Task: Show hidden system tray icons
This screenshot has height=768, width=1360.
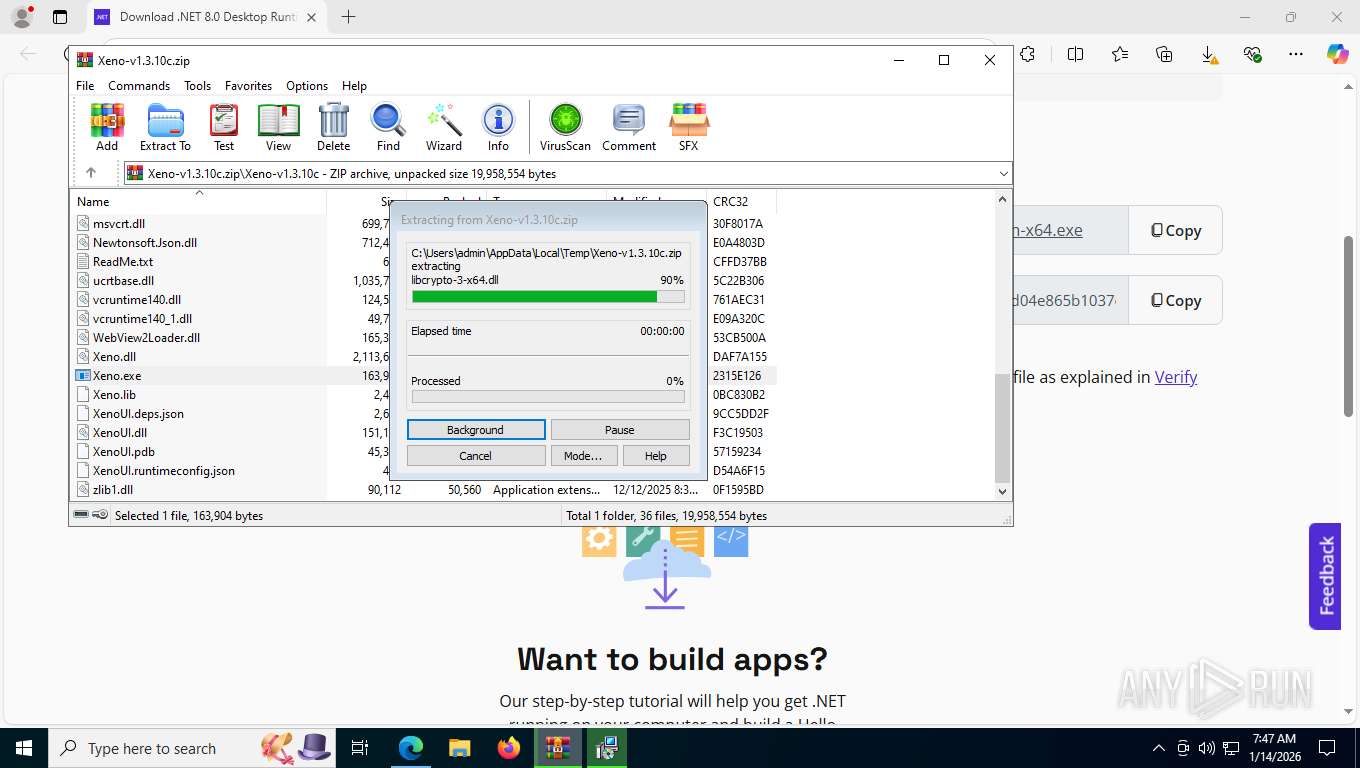Action: [x=1159, y=748]
